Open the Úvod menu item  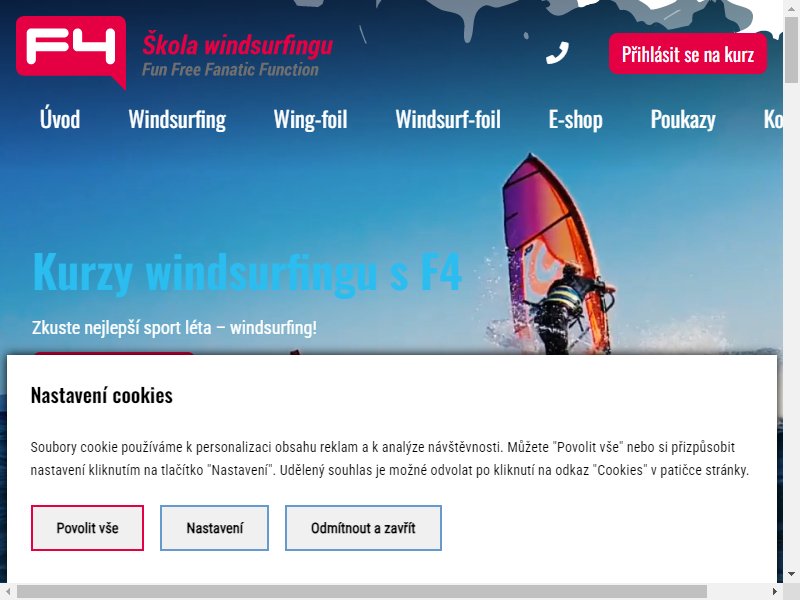[60, 119]
